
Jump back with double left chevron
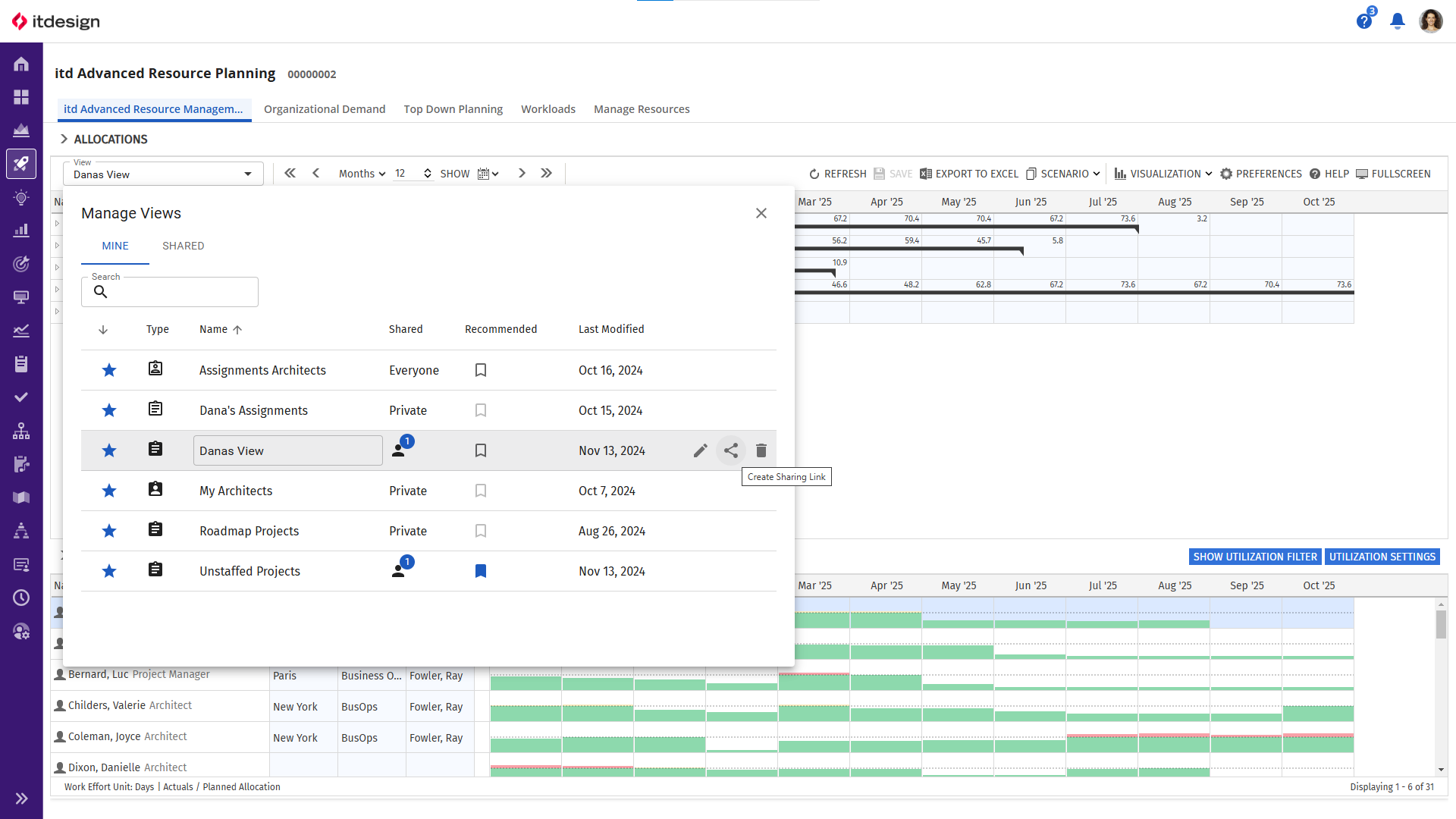click(290, 174)
